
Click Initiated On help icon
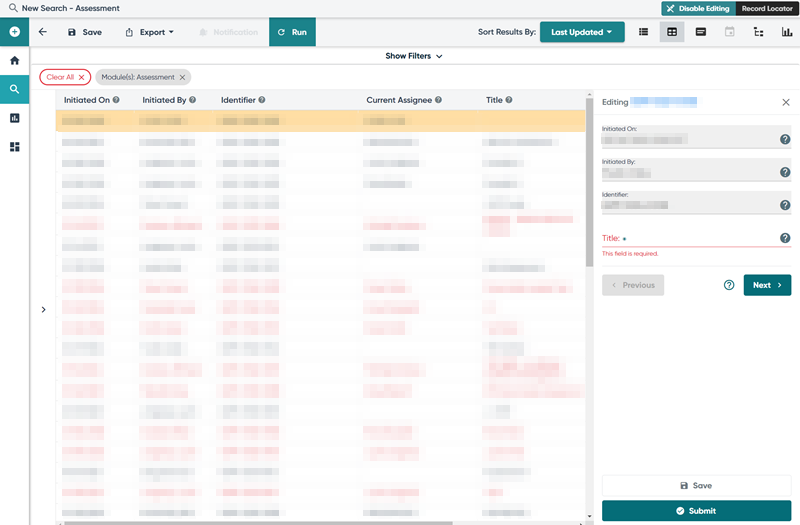click(x=116, y=100)
